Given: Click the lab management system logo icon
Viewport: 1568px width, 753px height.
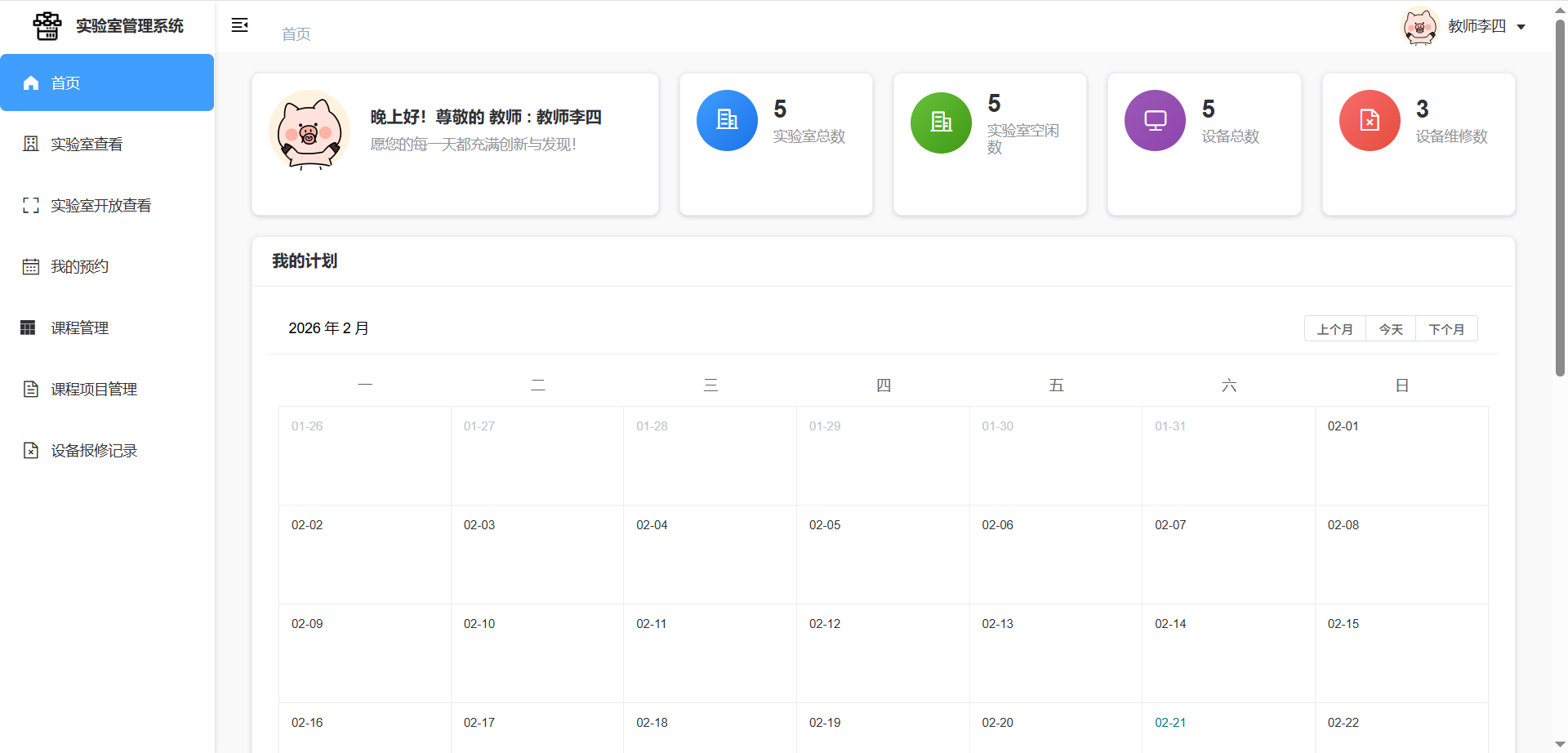Looking at the screenshot, I should pyautogui.click(x=47, y=26).
